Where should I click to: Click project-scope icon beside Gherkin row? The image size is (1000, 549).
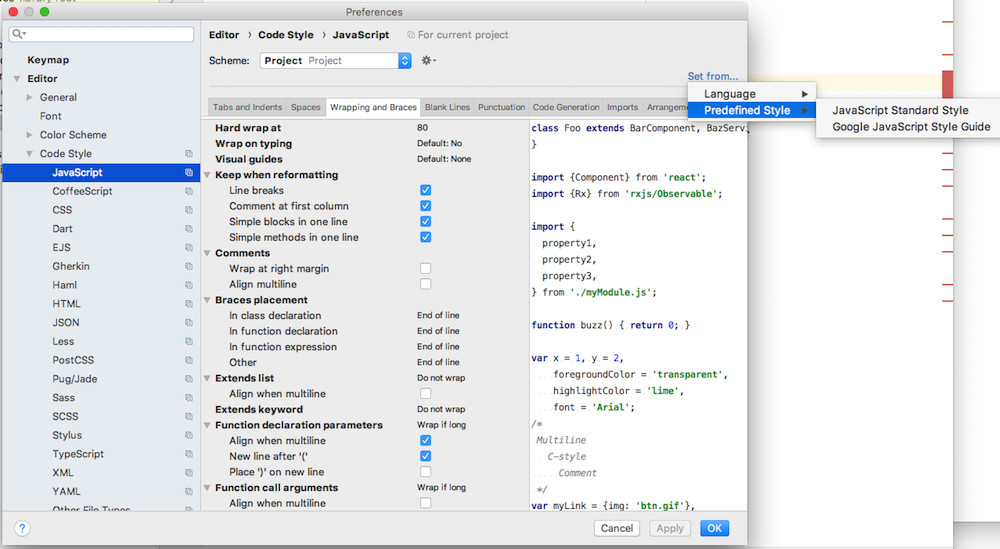click(x=189, y=266)
